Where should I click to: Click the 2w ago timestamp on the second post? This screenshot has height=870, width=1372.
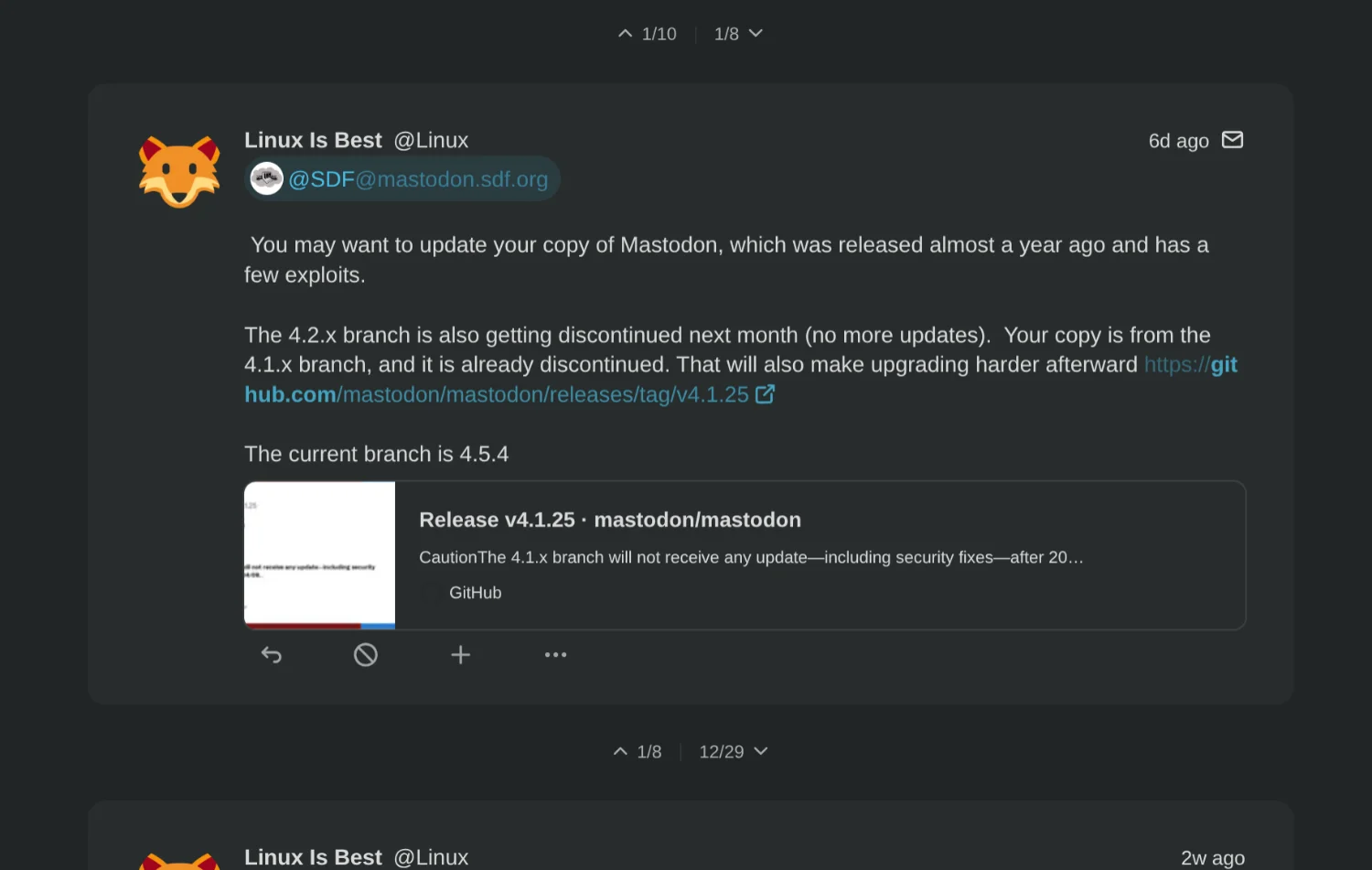1212,858
